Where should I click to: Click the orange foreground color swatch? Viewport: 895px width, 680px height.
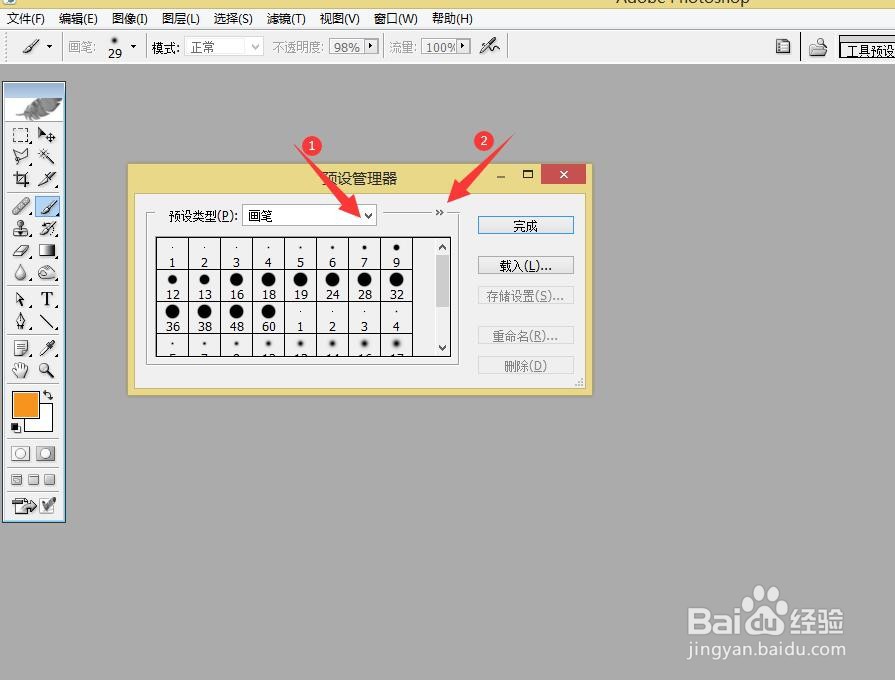point(26,405)
